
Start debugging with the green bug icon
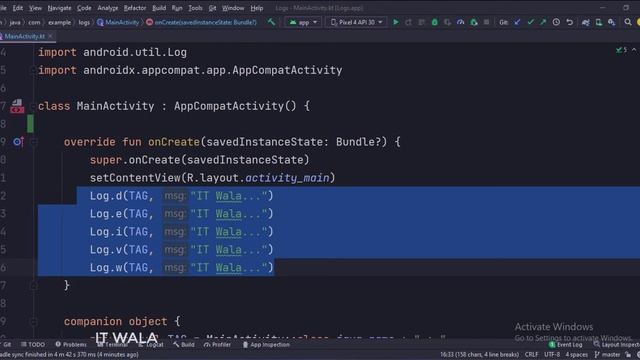tap(435, 22)
